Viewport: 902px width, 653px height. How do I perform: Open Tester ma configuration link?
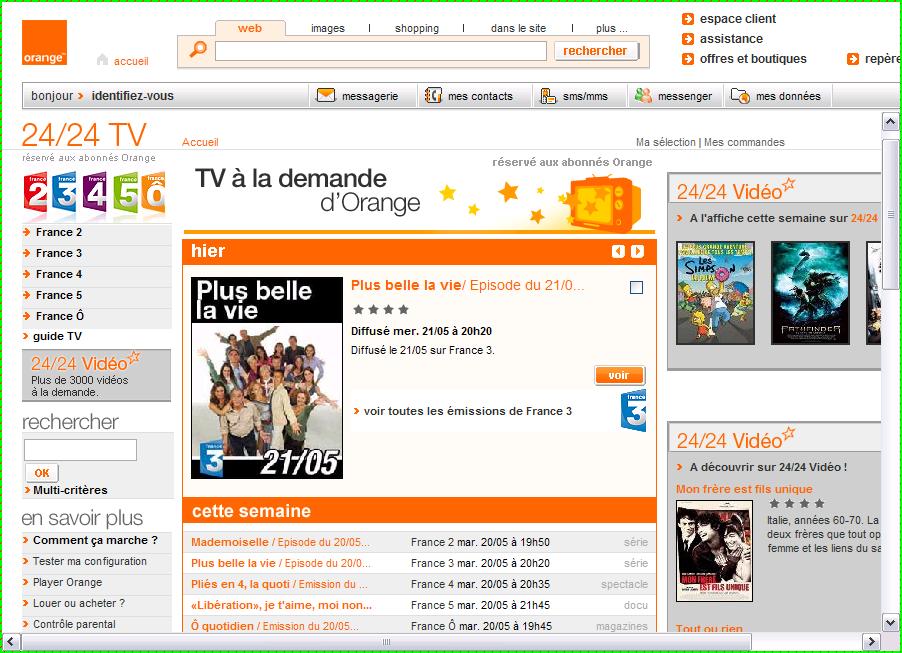point(90,562)
